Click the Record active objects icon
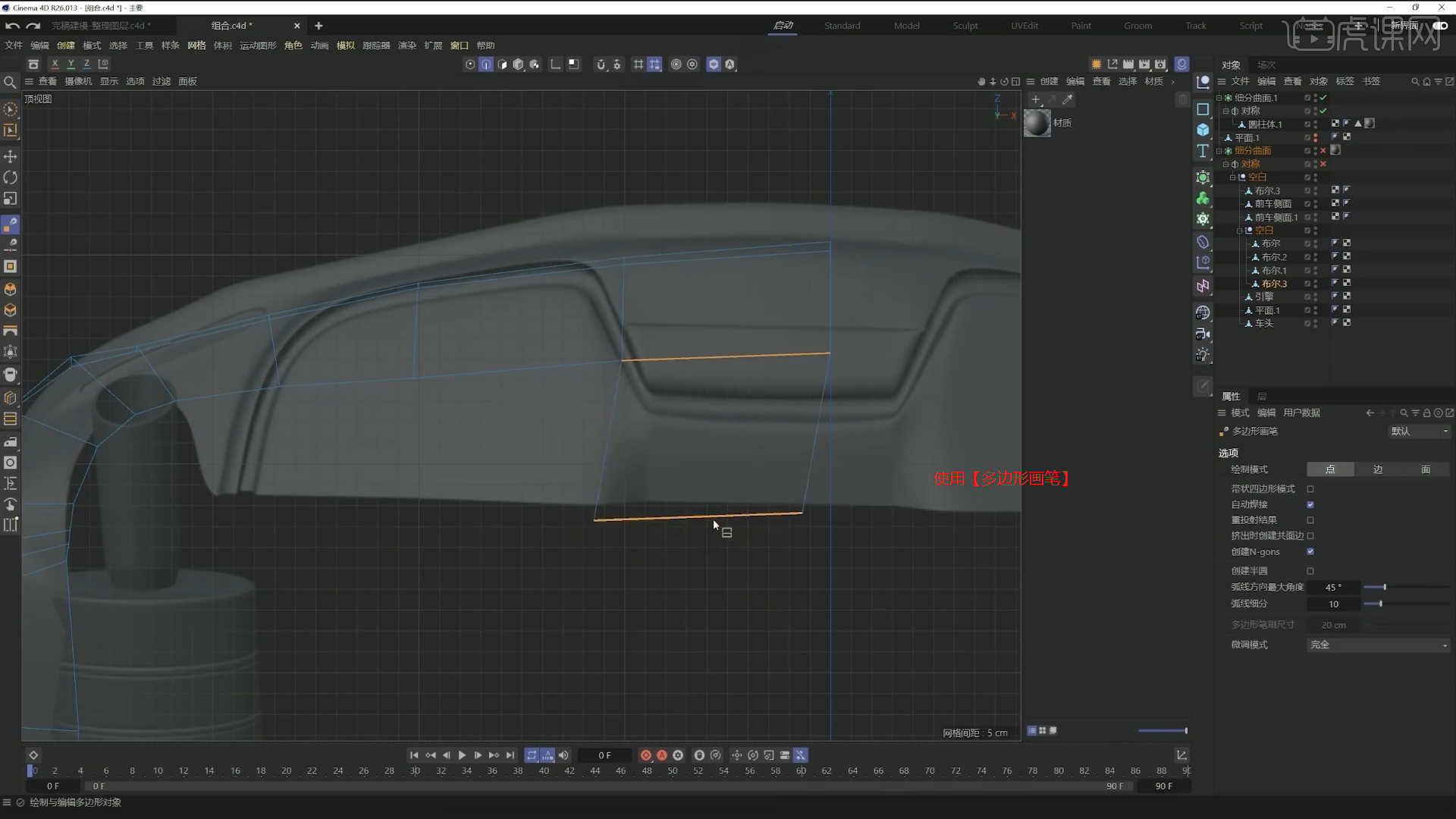1456x819 pixels. [645, 755]
